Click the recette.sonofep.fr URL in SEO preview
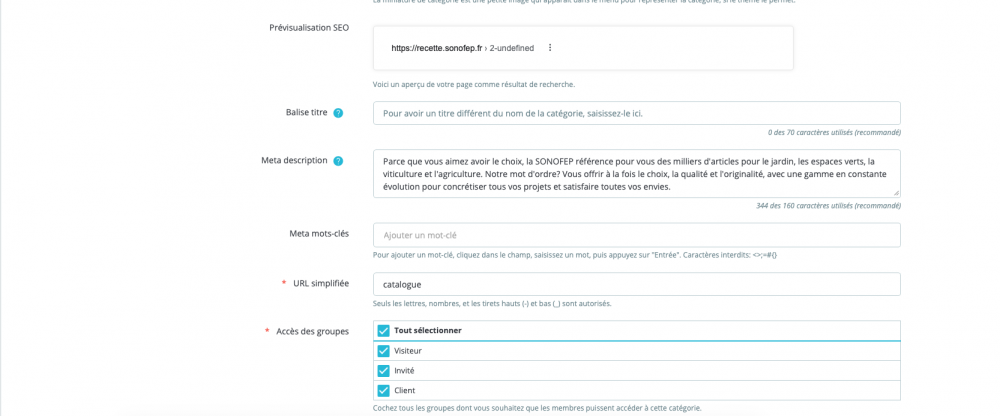Screen dimensions: 1000x416 pos(436,48)
